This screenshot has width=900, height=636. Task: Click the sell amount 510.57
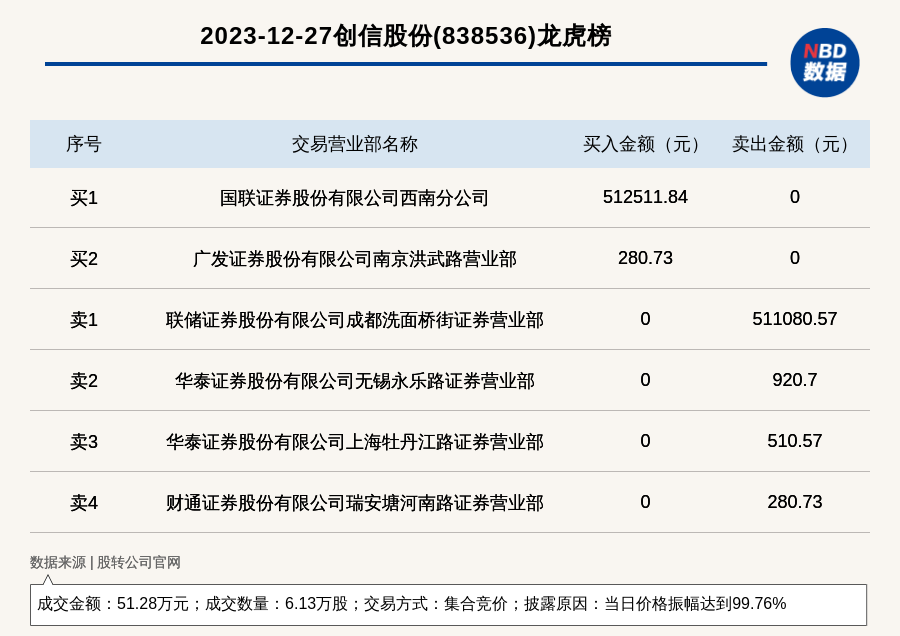(x=794, y=441)
